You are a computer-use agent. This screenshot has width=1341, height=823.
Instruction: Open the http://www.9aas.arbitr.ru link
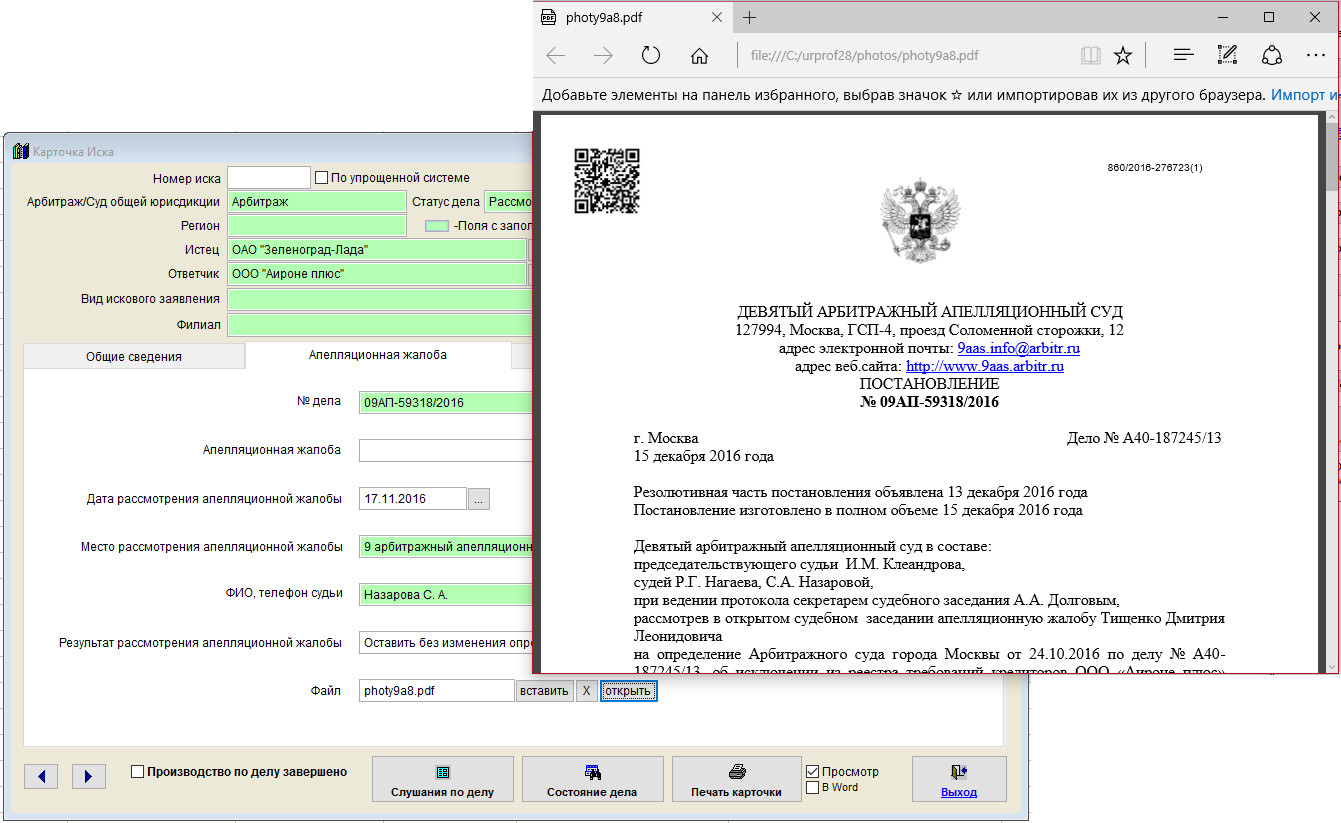(984, 366)
